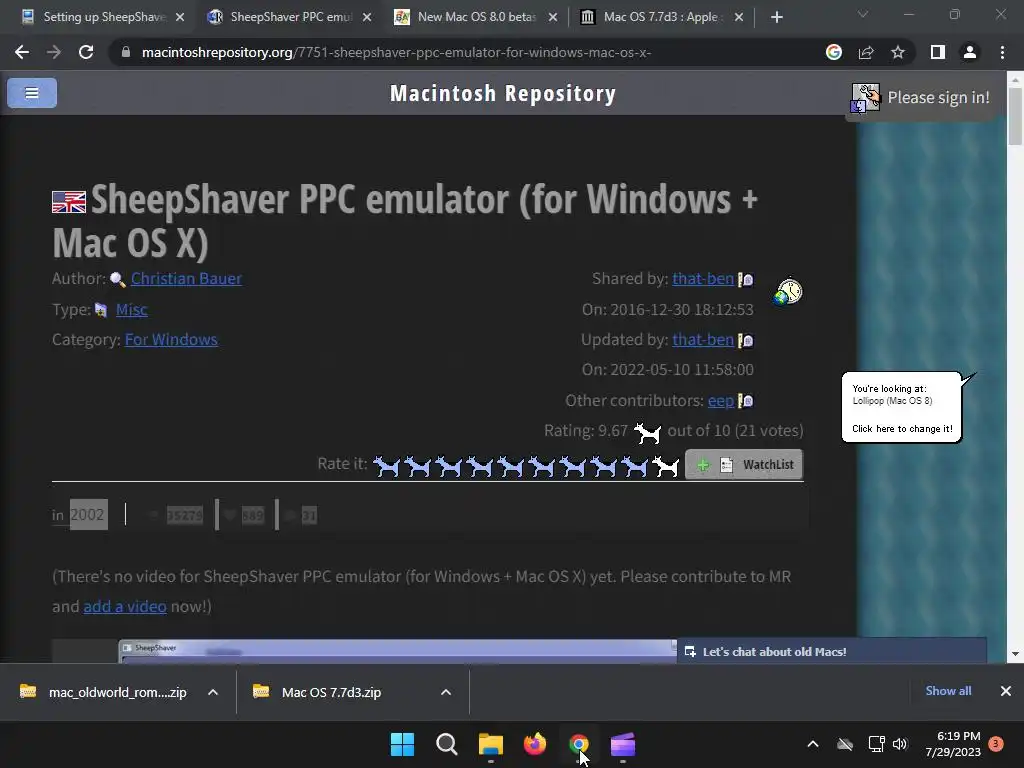Open the network display tray icon

[876, 744]
